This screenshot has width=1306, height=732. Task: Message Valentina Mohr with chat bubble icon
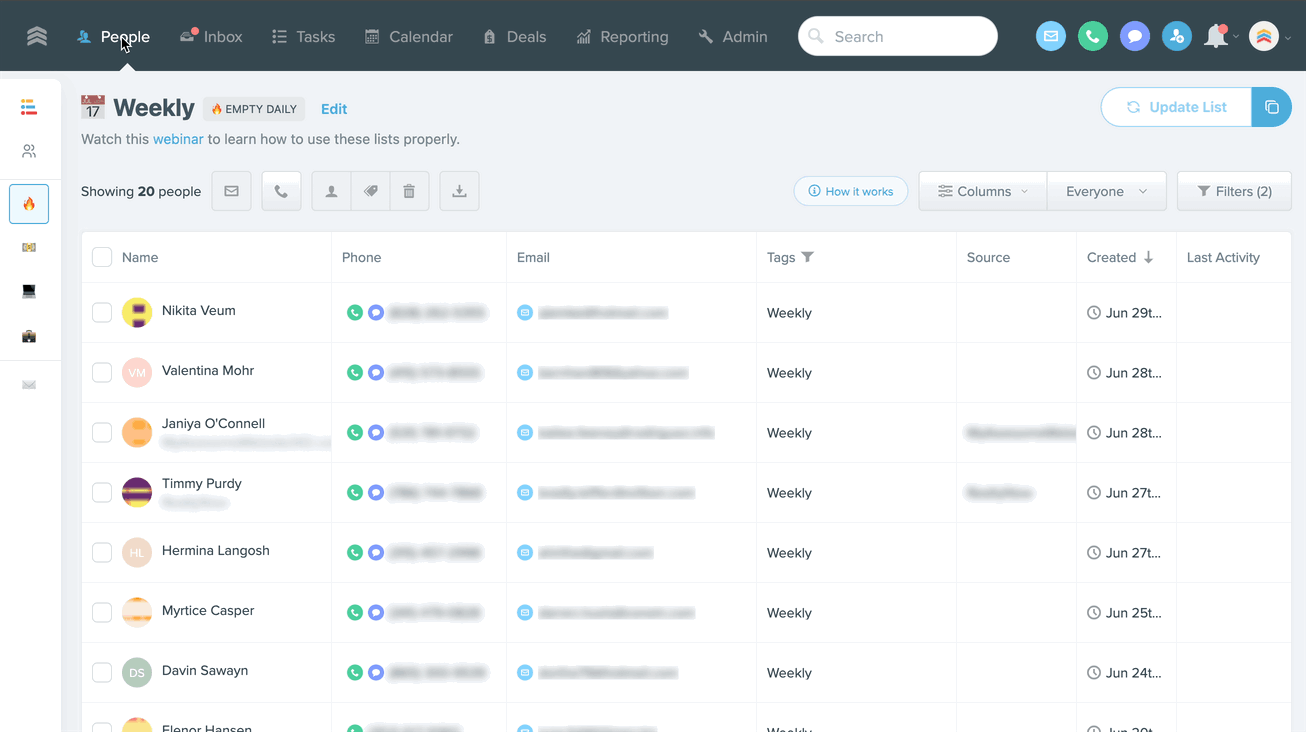[x=375, y=373]
